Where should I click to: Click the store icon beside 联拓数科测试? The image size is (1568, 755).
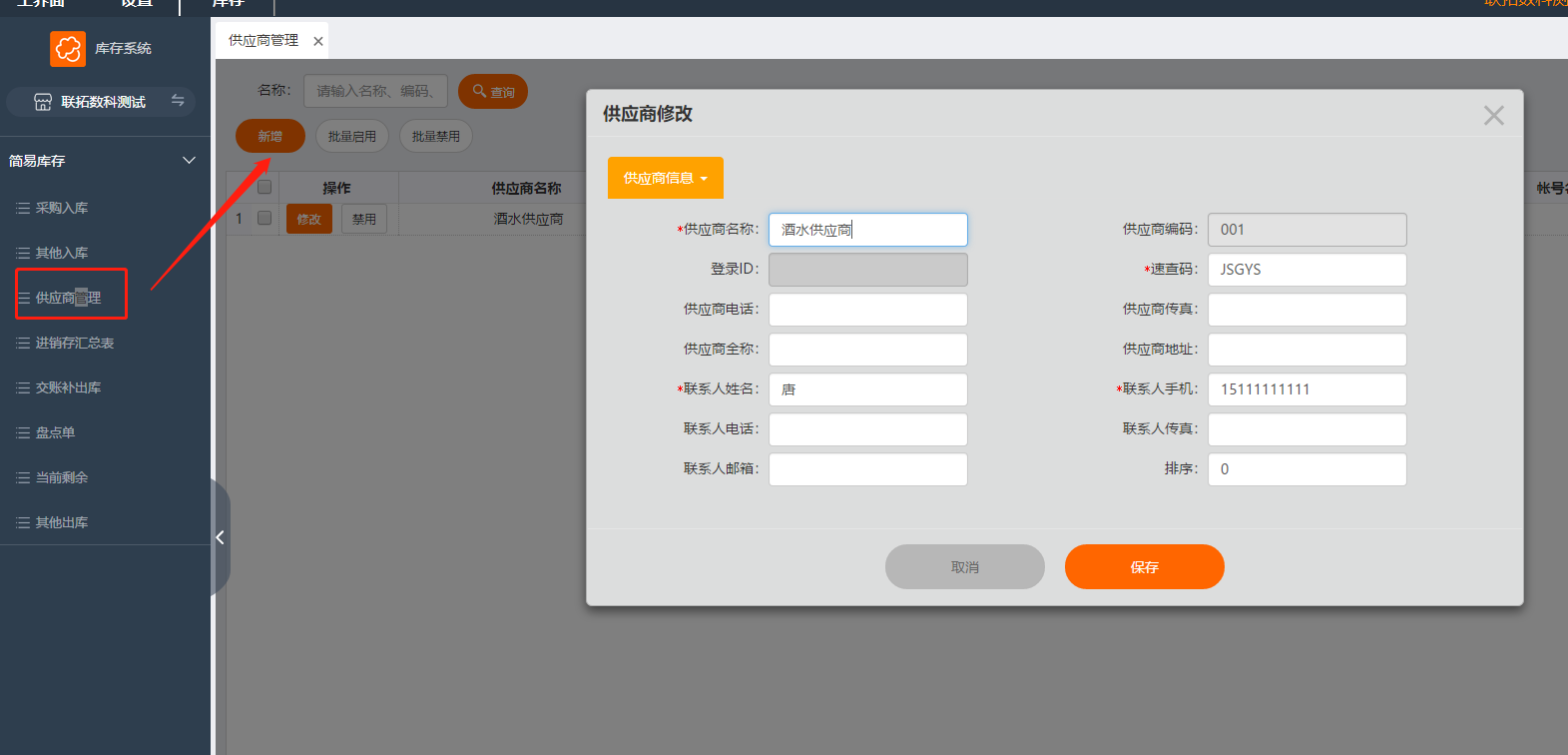pos(43,102)
